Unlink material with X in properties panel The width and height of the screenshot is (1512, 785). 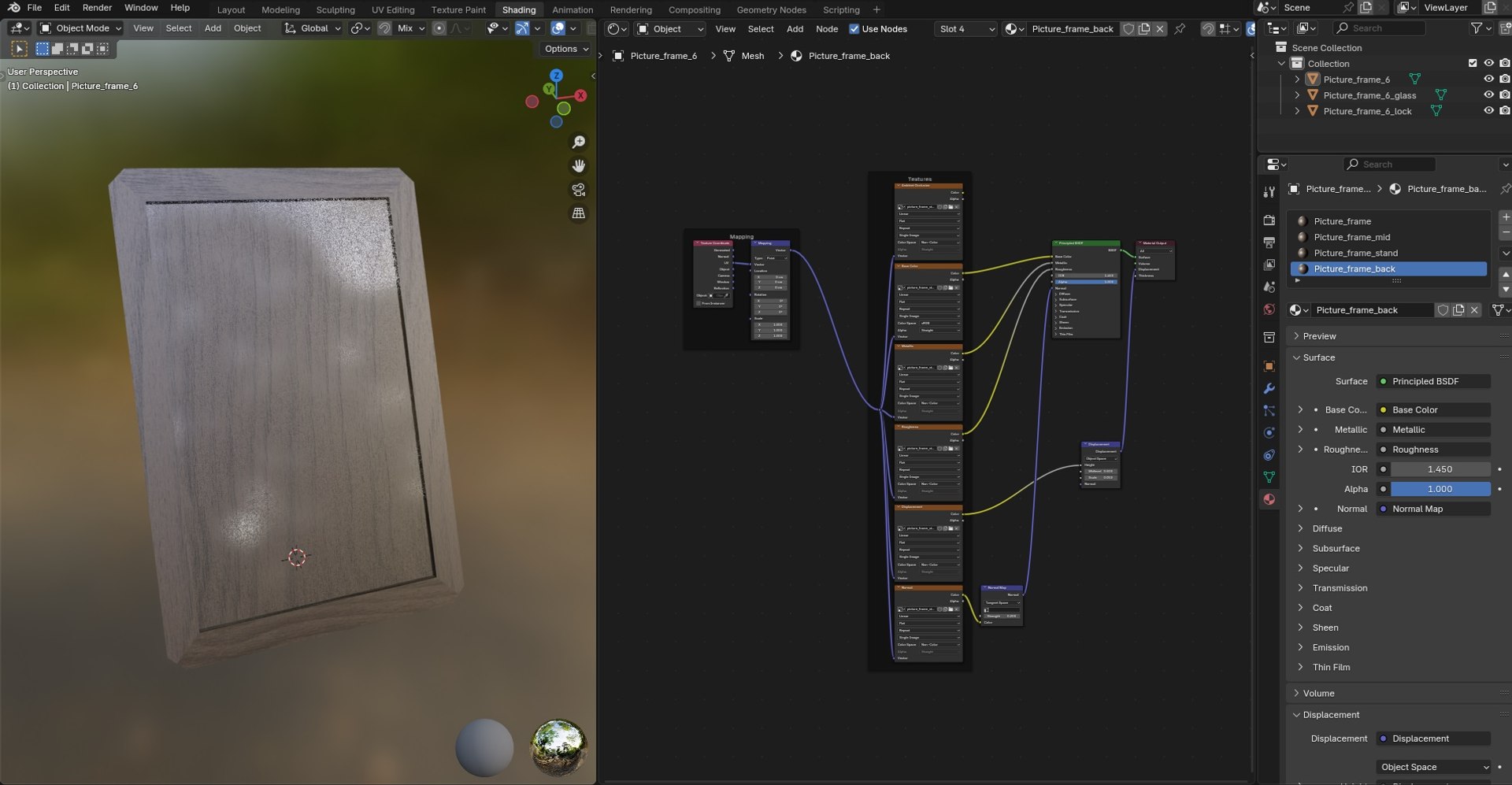(1474, 310)
